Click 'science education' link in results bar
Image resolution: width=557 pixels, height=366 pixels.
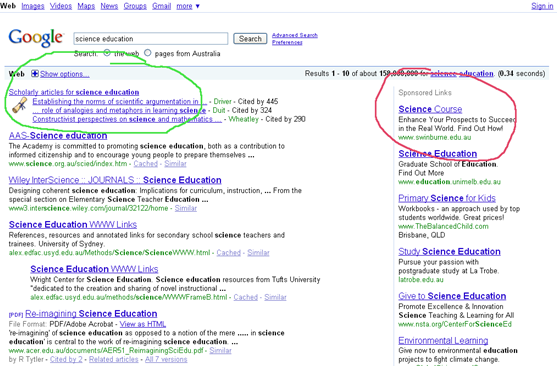pos(462,74)
